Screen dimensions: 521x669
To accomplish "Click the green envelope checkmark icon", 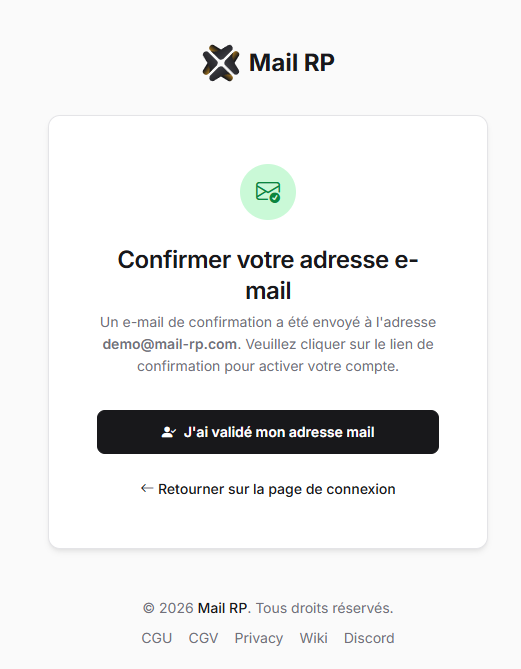I will click(x=268, y=192).
